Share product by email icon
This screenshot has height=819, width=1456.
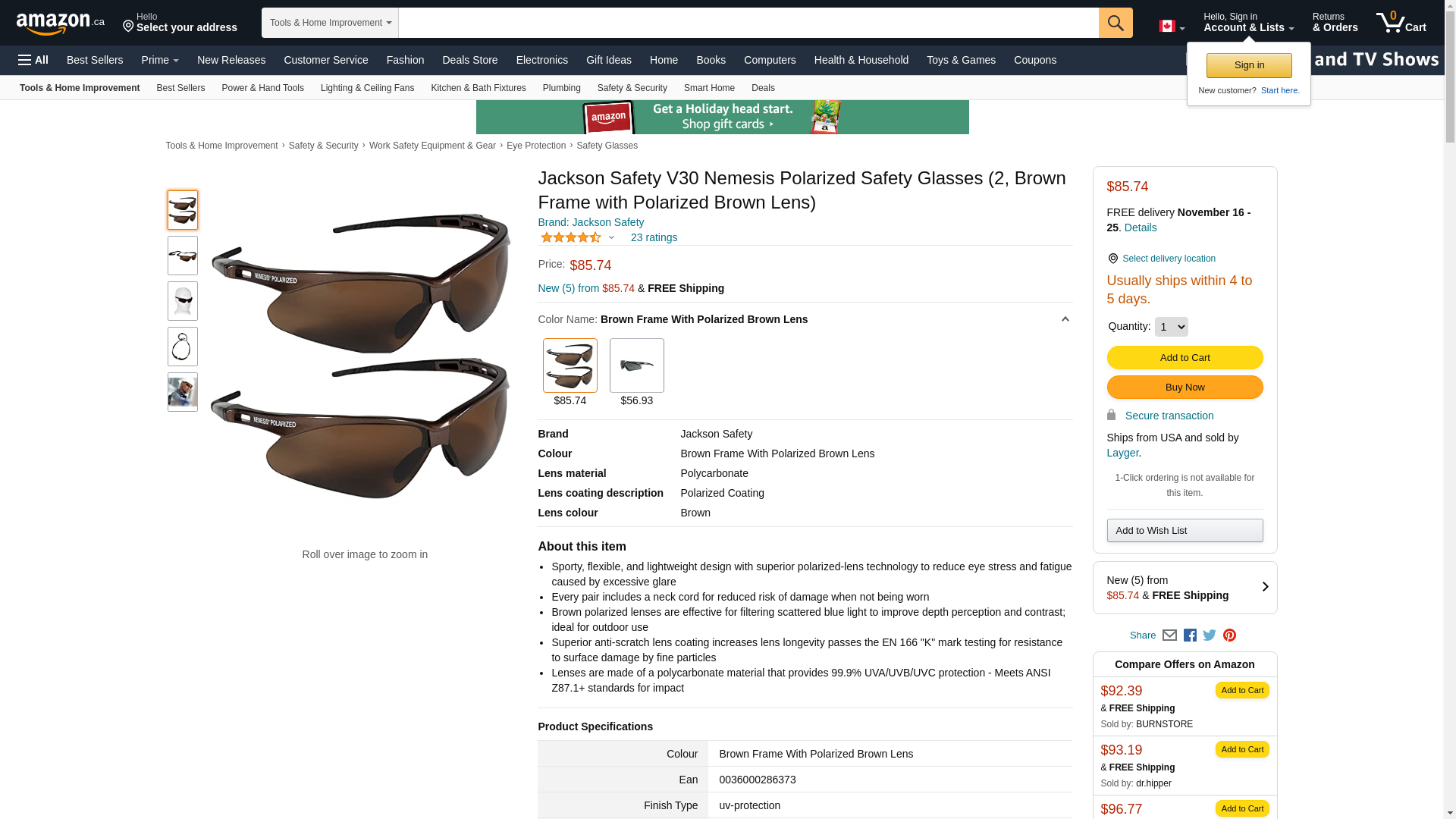(1169, 635)
